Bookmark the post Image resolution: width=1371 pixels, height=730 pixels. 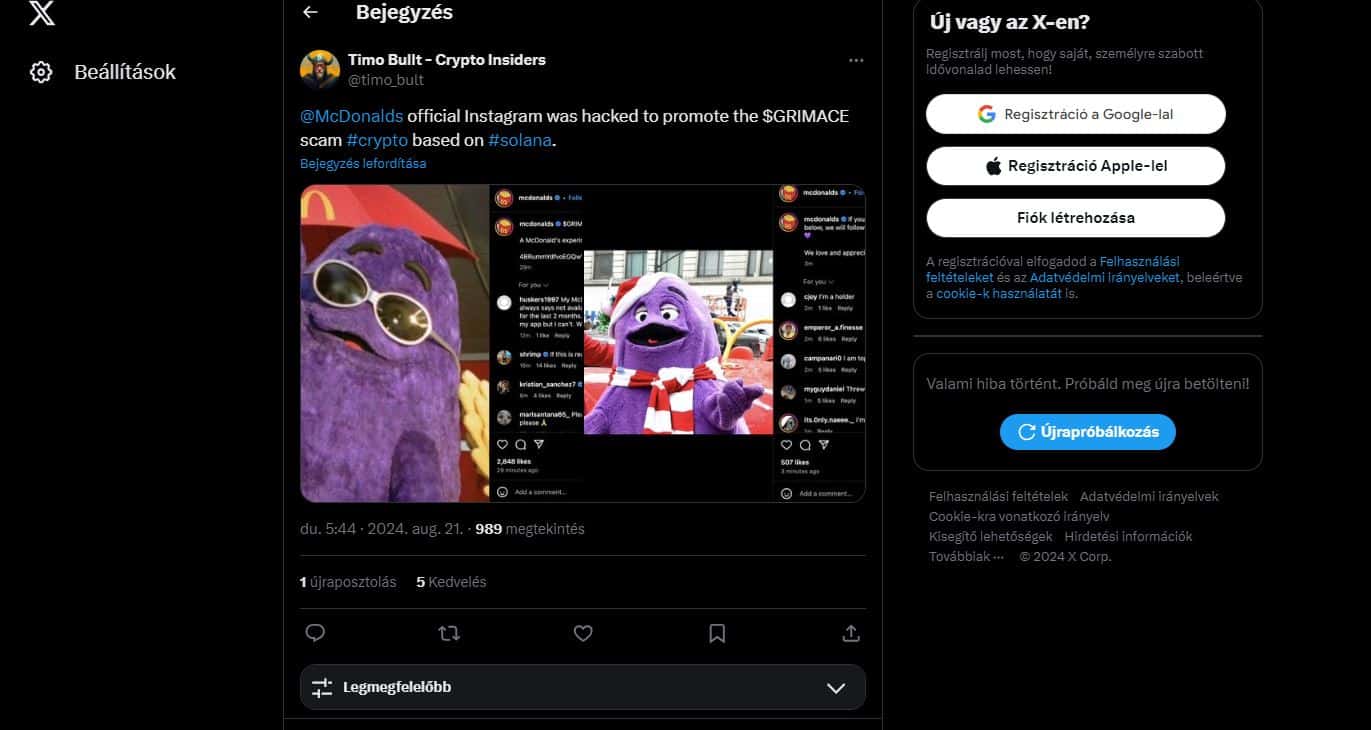716,632
